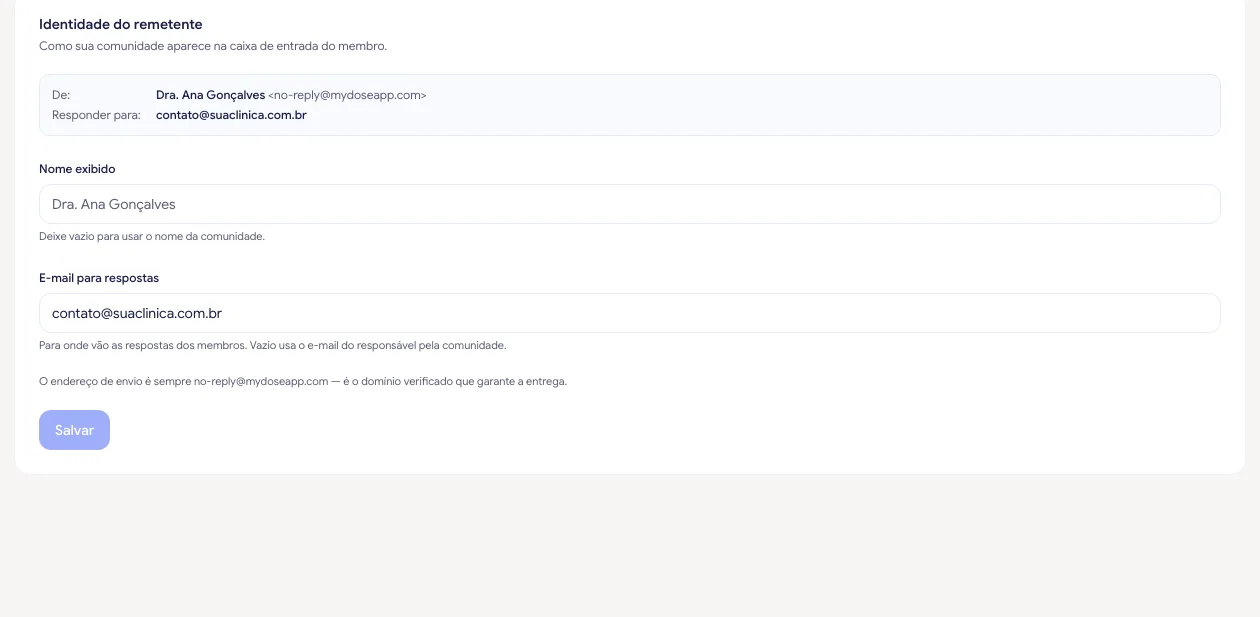Focus the Nome exibido input field
The width and height of the screenshot is (1260, 617).
point(629,204)
